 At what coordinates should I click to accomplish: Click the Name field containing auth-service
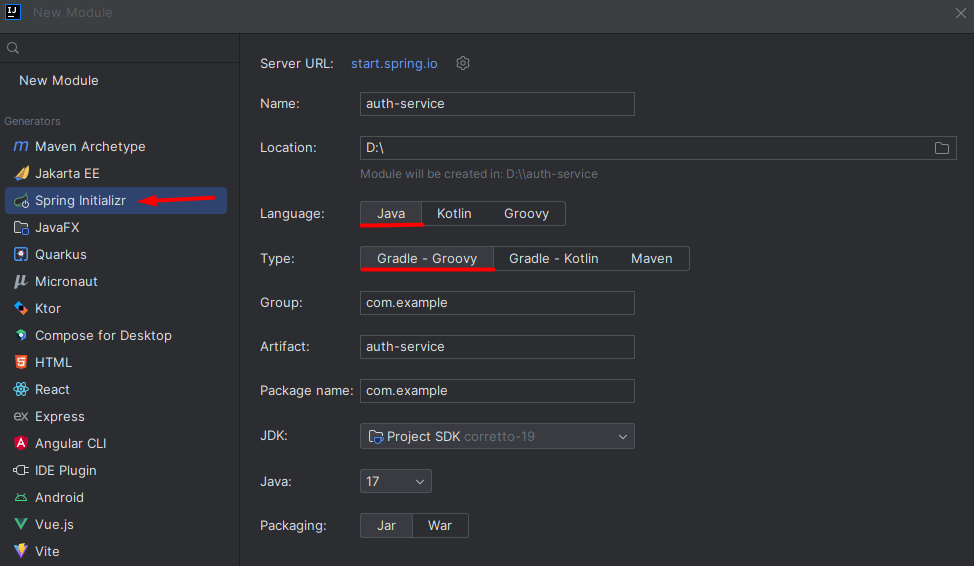(x=497, y=104)
